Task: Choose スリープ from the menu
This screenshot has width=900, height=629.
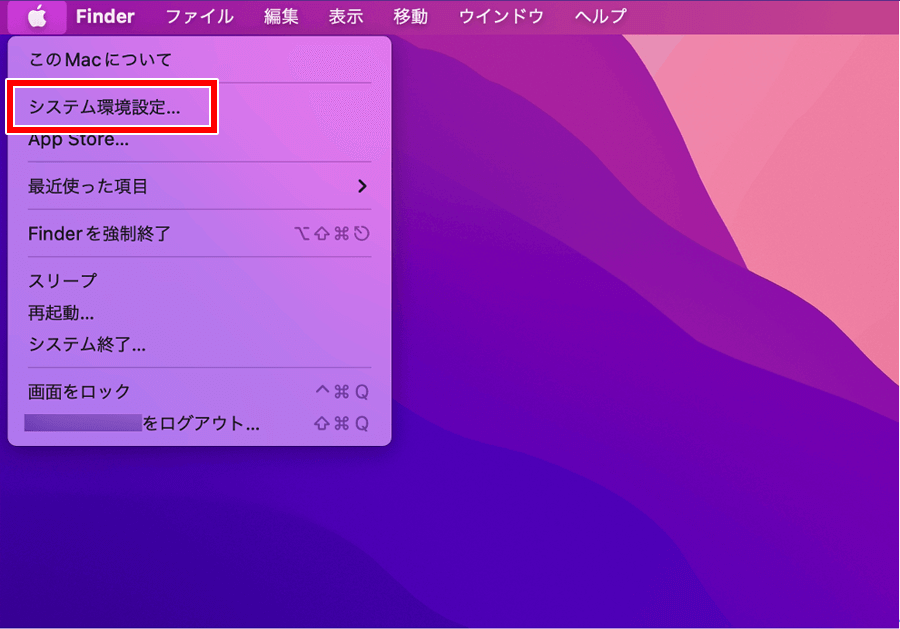Action: pos(200,281)
